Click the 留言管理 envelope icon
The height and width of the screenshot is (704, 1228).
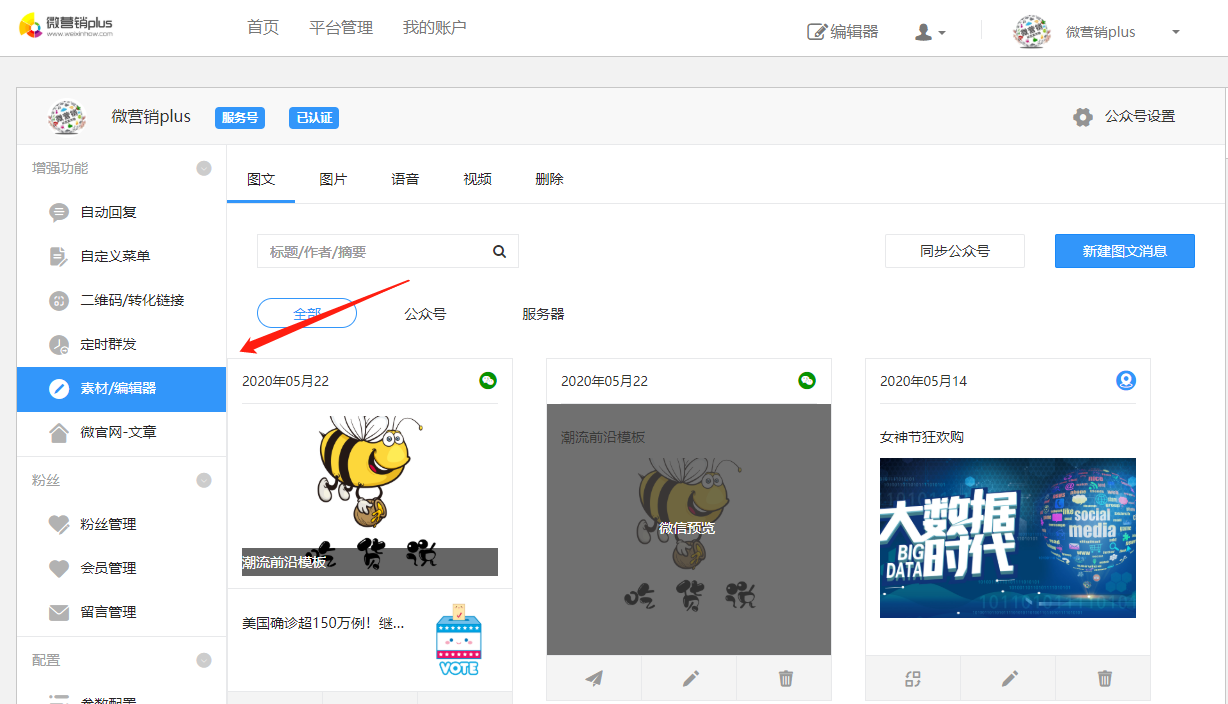point(60,612)
